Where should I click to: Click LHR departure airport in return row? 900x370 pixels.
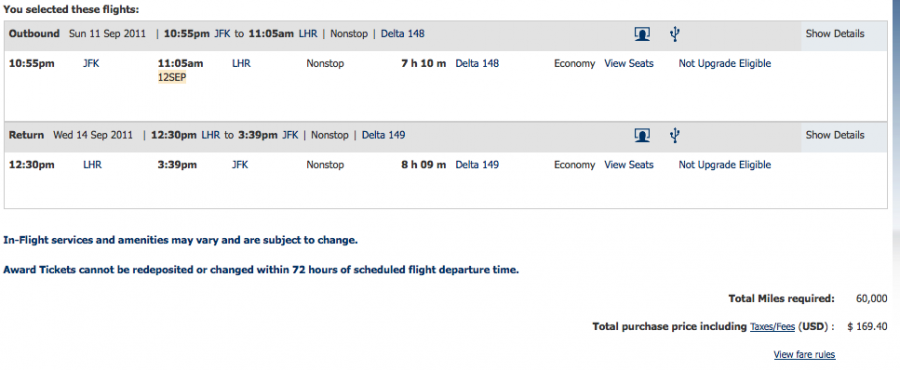pyautogui.click(x=92, y=165)
